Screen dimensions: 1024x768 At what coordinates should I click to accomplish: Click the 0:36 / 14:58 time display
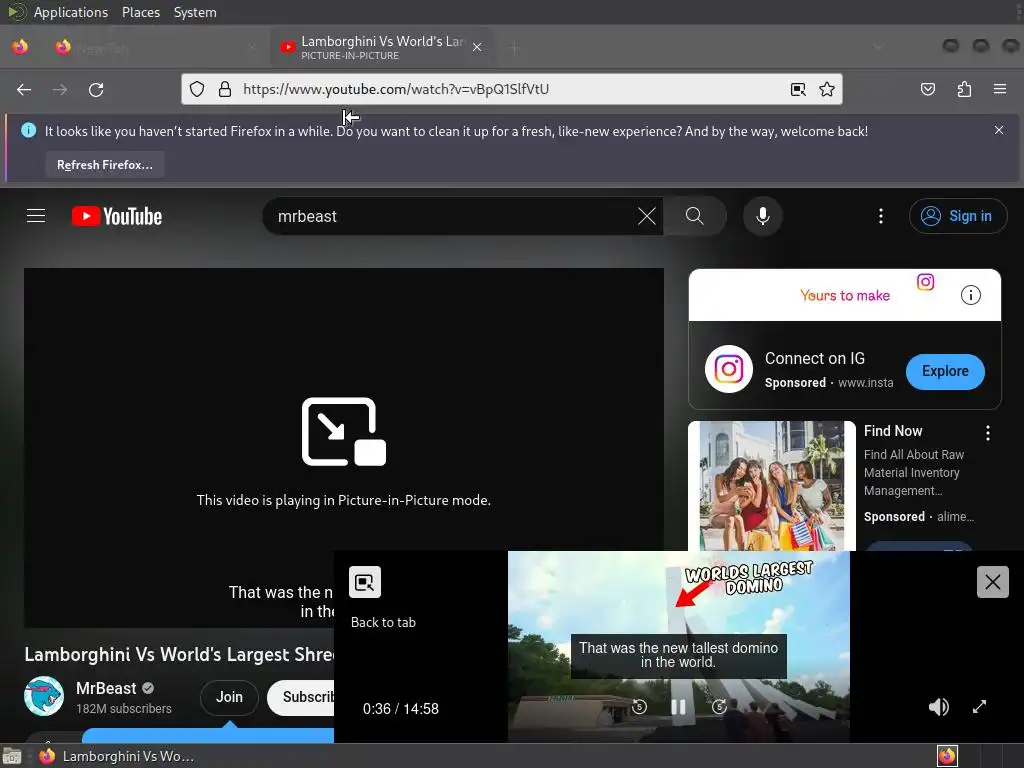tap(400, 709)
